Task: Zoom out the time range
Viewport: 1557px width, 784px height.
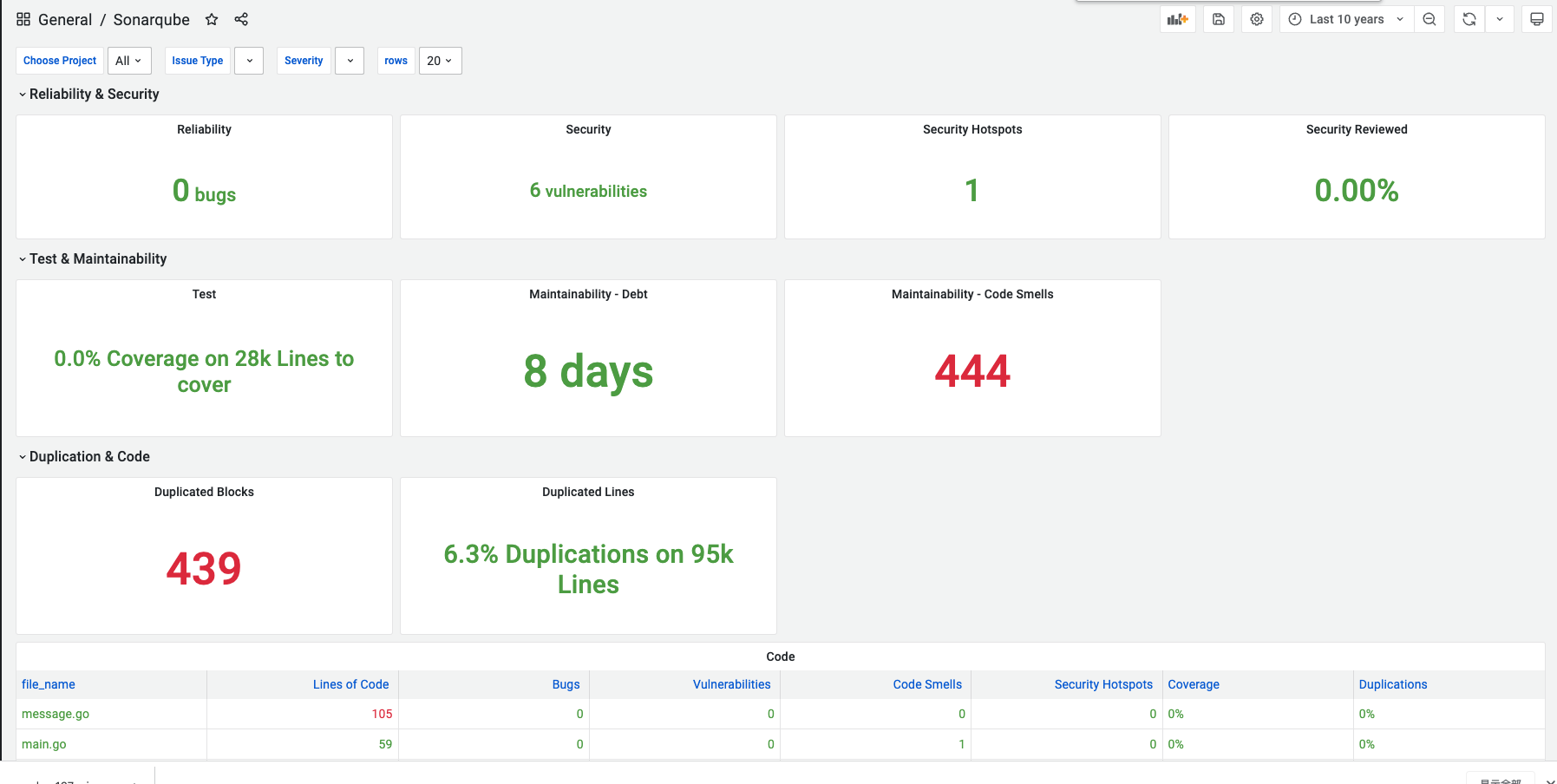Action: click(1429, 19)
